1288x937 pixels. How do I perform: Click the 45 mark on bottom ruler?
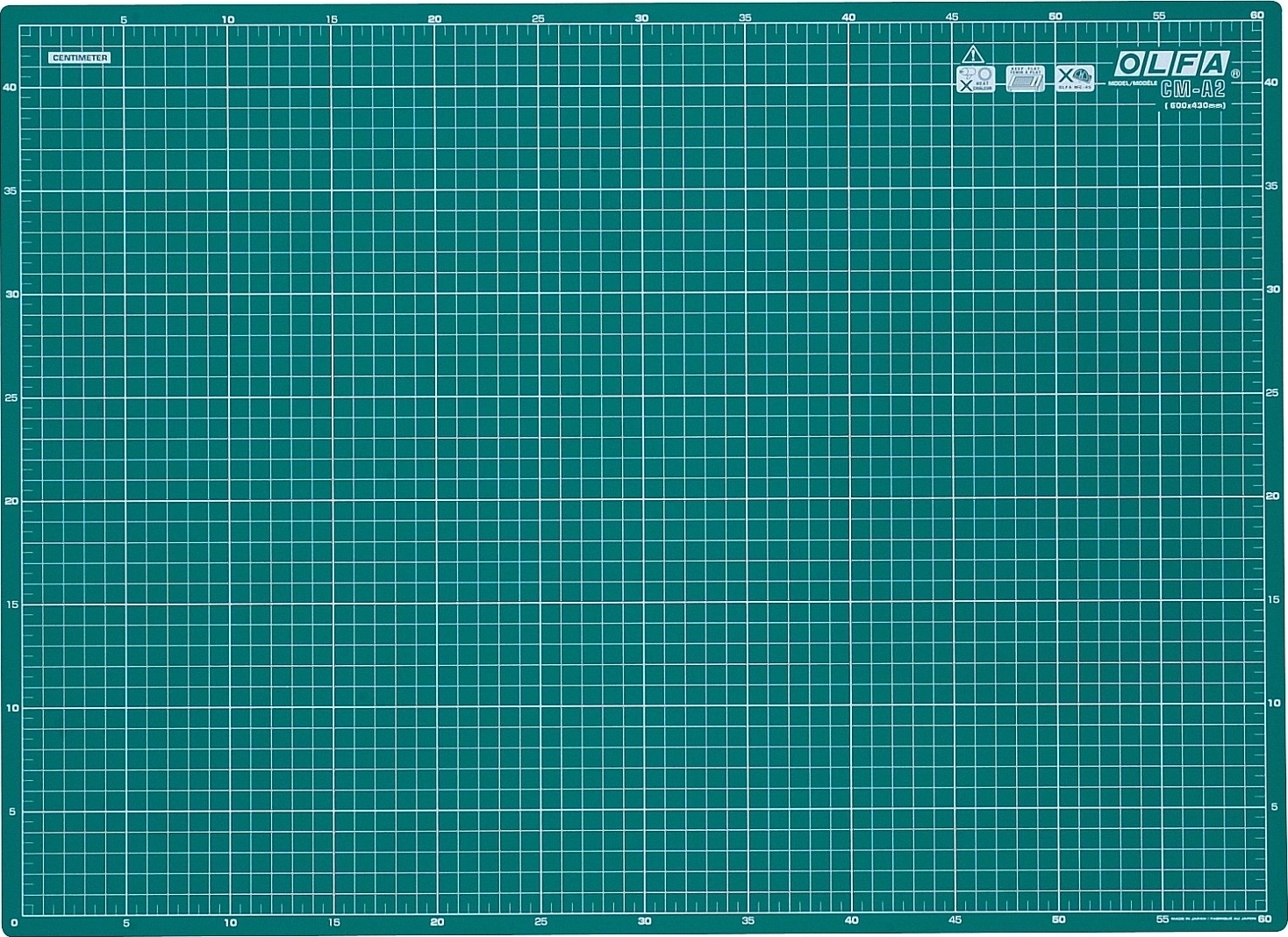955,920
